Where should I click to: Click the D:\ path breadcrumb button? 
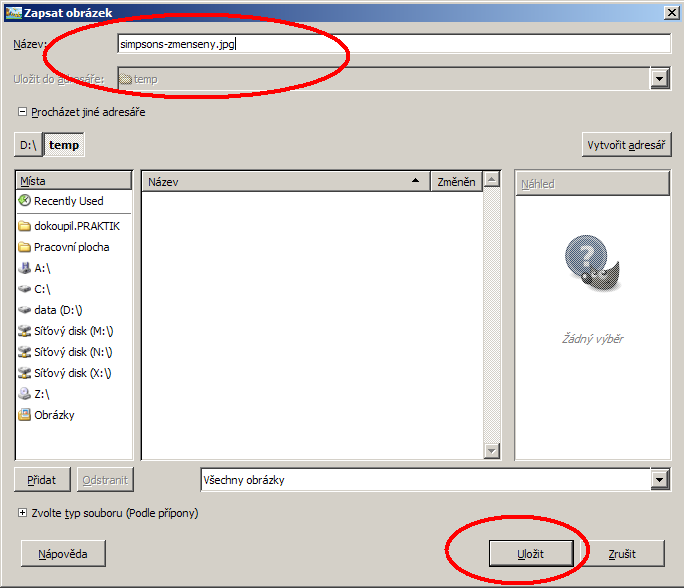pyautogui.click(x=28, y=145)
